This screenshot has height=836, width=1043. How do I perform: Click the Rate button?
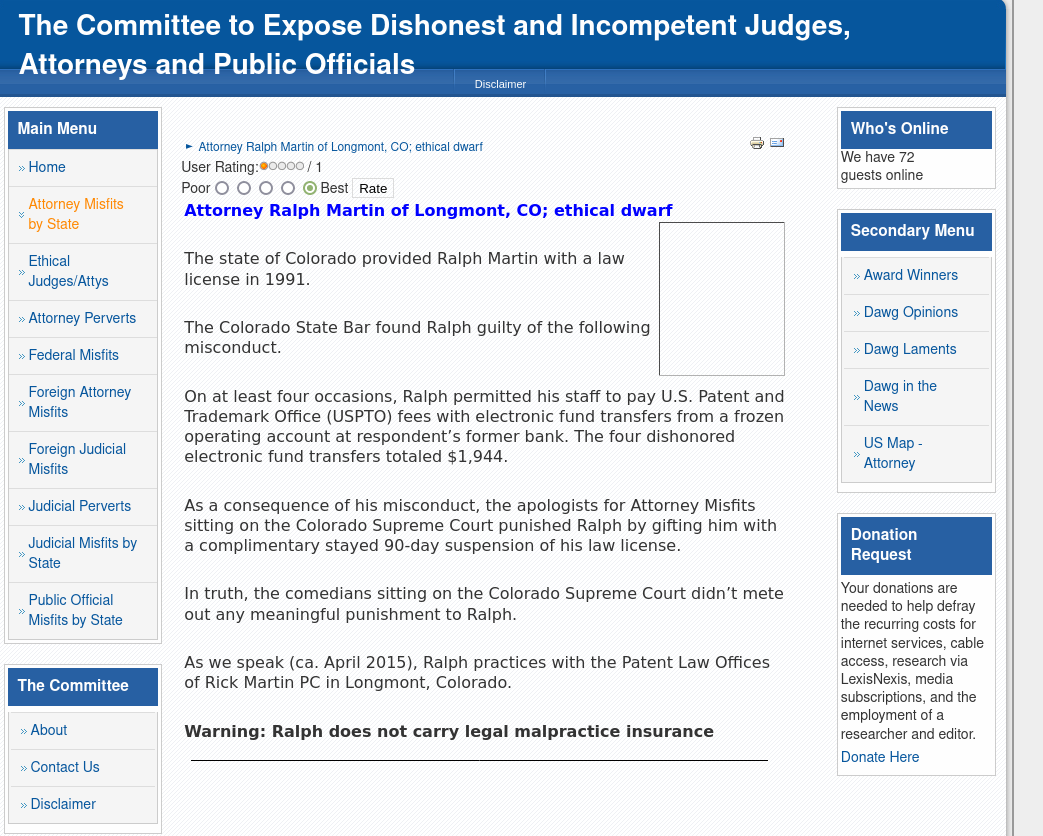[373, 188]
